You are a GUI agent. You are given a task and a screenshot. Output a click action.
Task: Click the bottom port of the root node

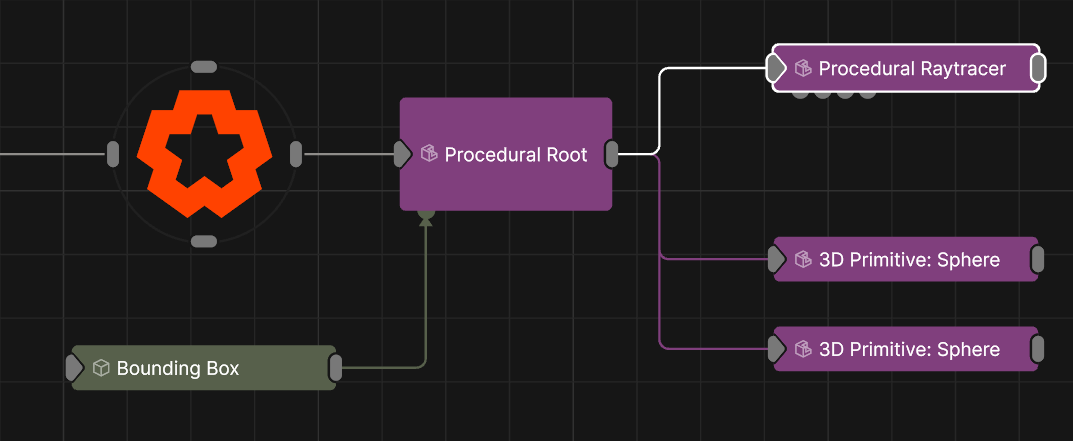click(x=204, y=241)
